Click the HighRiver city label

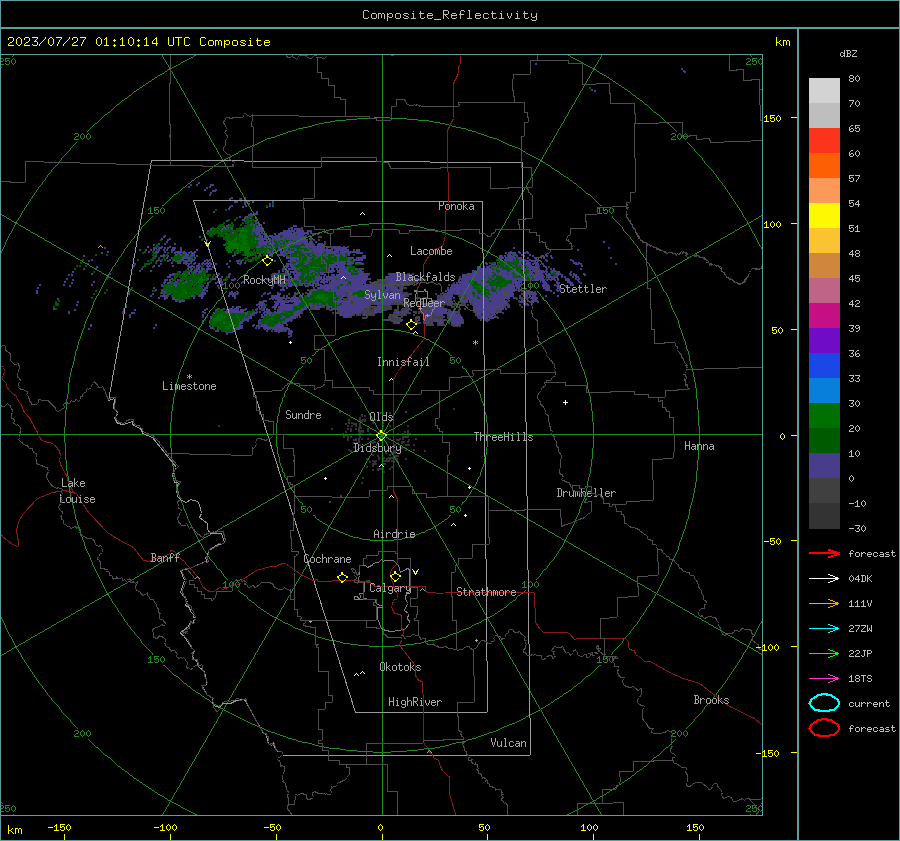pyautogui.click(x=415, y=702)
